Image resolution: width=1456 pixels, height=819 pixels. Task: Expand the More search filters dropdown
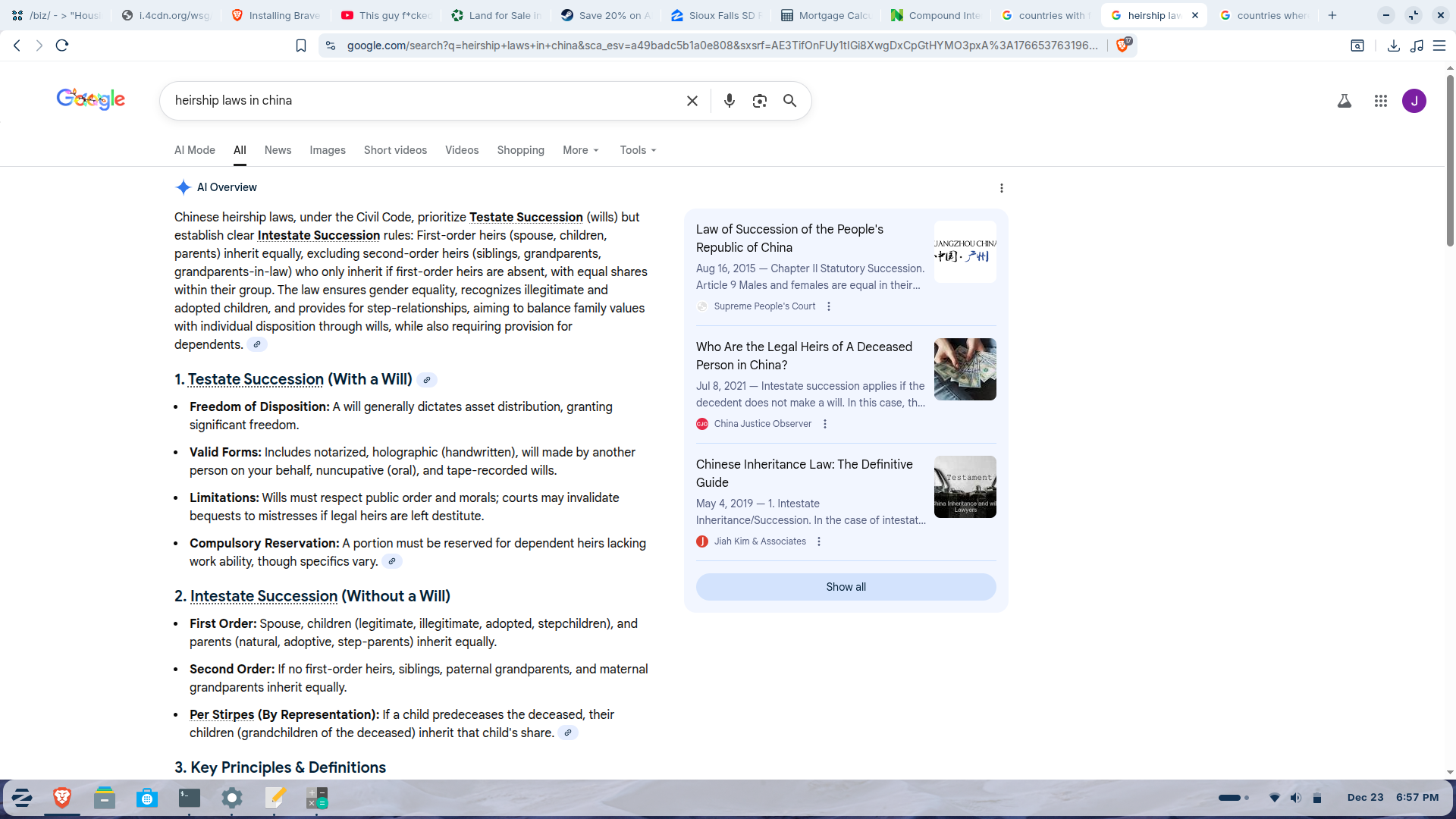(x=581, y=150)
